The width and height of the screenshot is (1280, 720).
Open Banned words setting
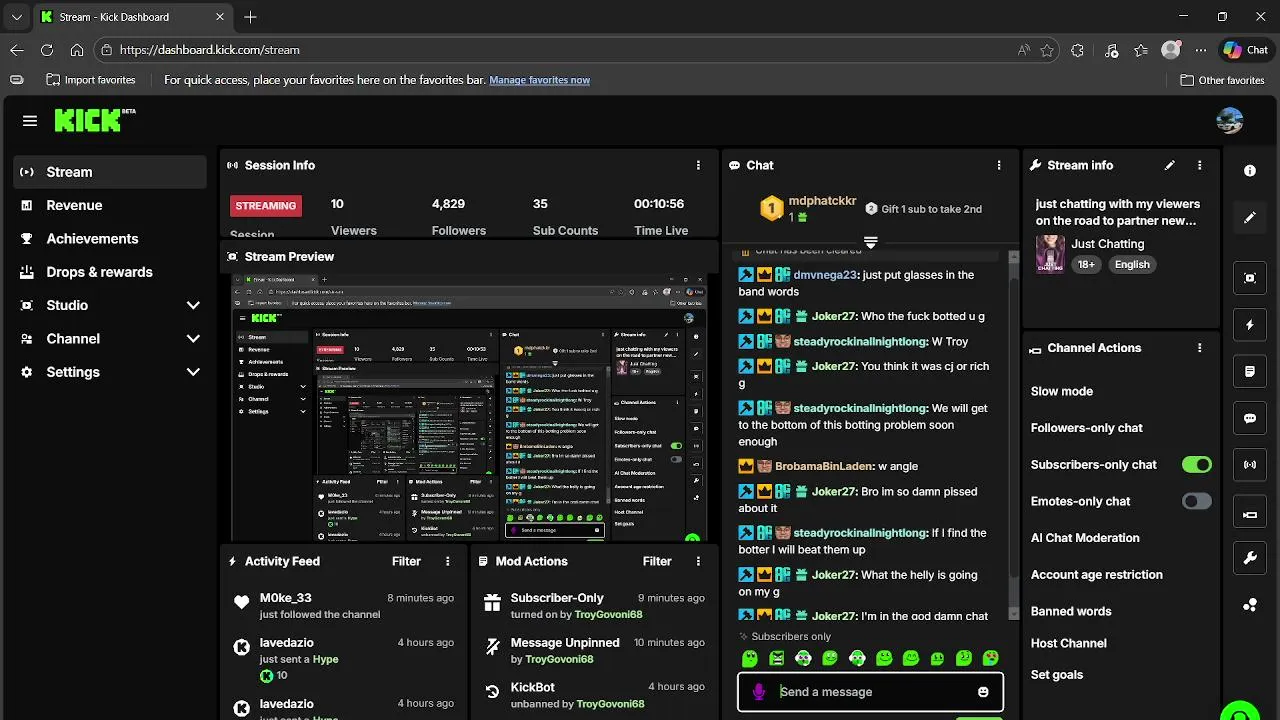pos(1071,611)
